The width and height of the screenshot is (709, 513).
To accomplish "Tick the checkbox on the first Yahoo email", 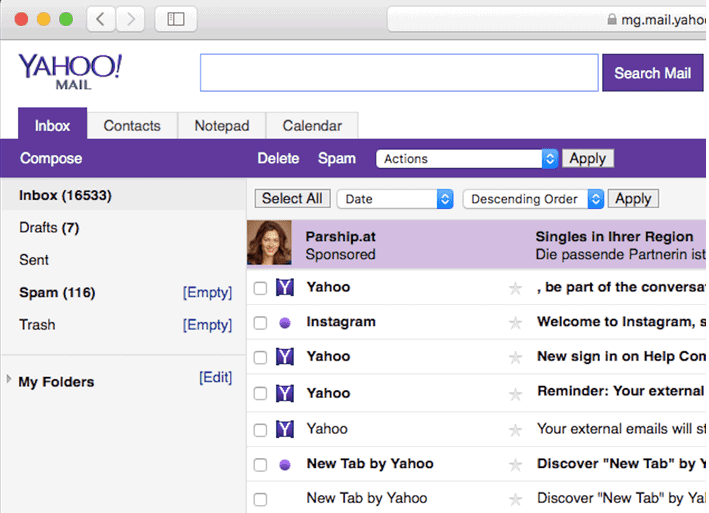I will point(260,289).
